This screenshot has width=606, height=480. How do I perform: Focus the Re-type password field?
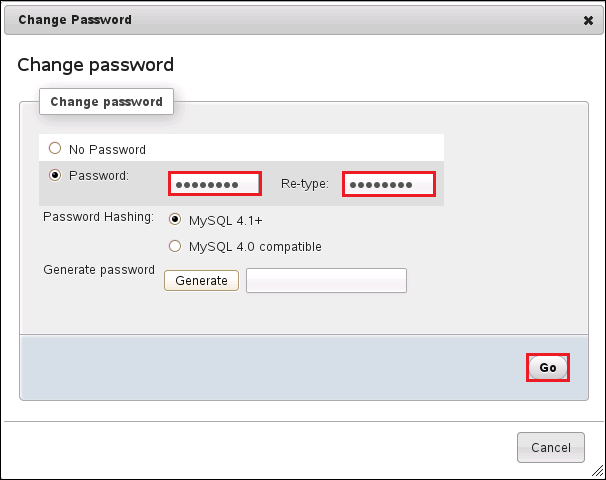(x=388, y=184)
